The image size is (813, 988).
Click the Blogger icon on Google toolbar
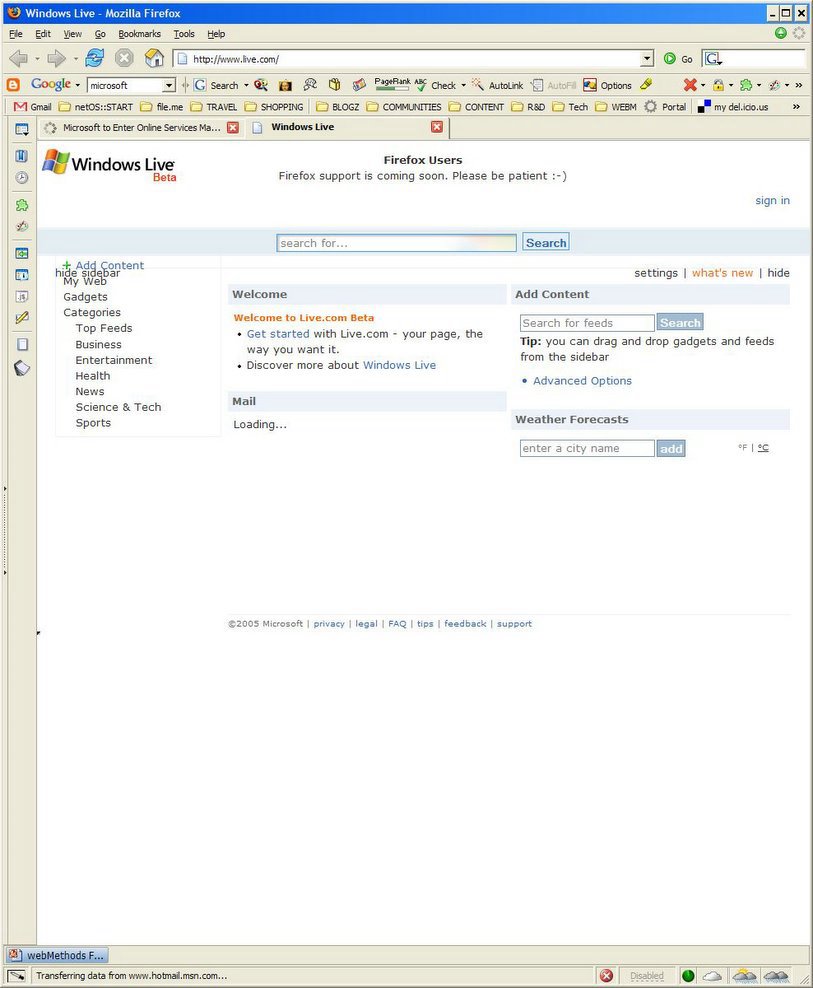13,84
